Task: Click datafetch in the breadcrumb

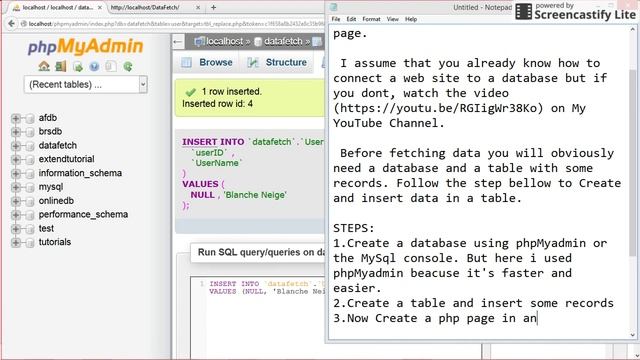Action: pos(283,41)
